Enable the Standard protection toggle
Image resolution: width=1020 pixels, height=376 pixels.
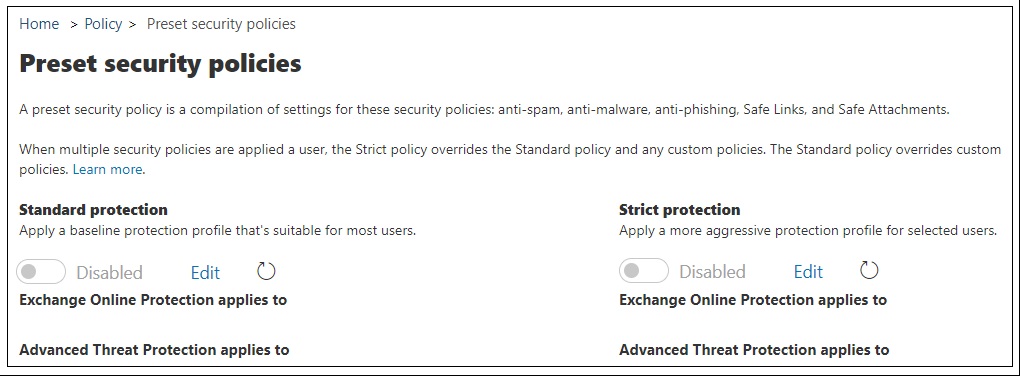click(x=41, y=272)
